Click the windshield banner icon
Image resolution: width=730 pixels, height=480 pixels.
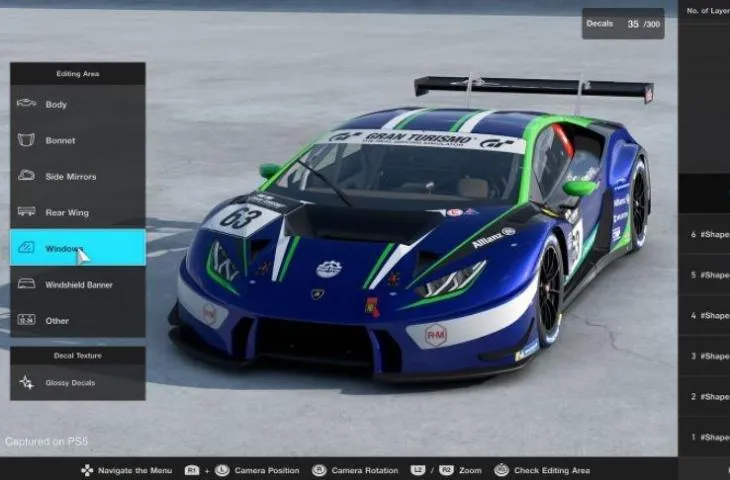pos(26,284)
